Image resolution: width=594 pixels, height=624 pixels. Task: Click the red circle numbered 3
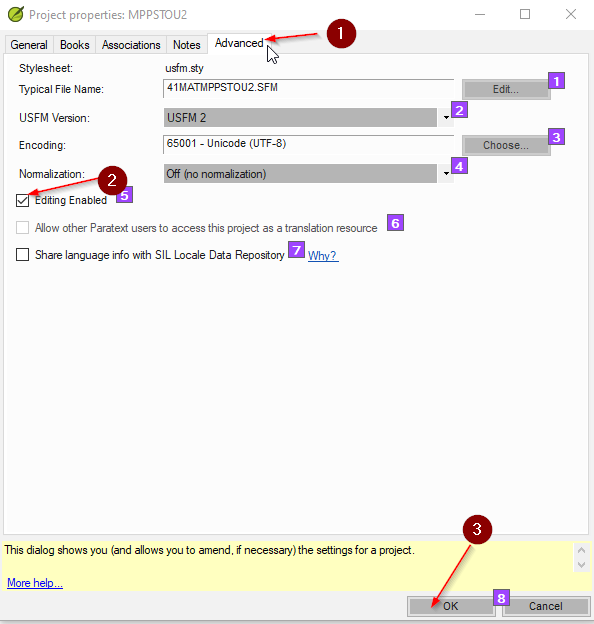pyautogui.click(x=477, y=529)
